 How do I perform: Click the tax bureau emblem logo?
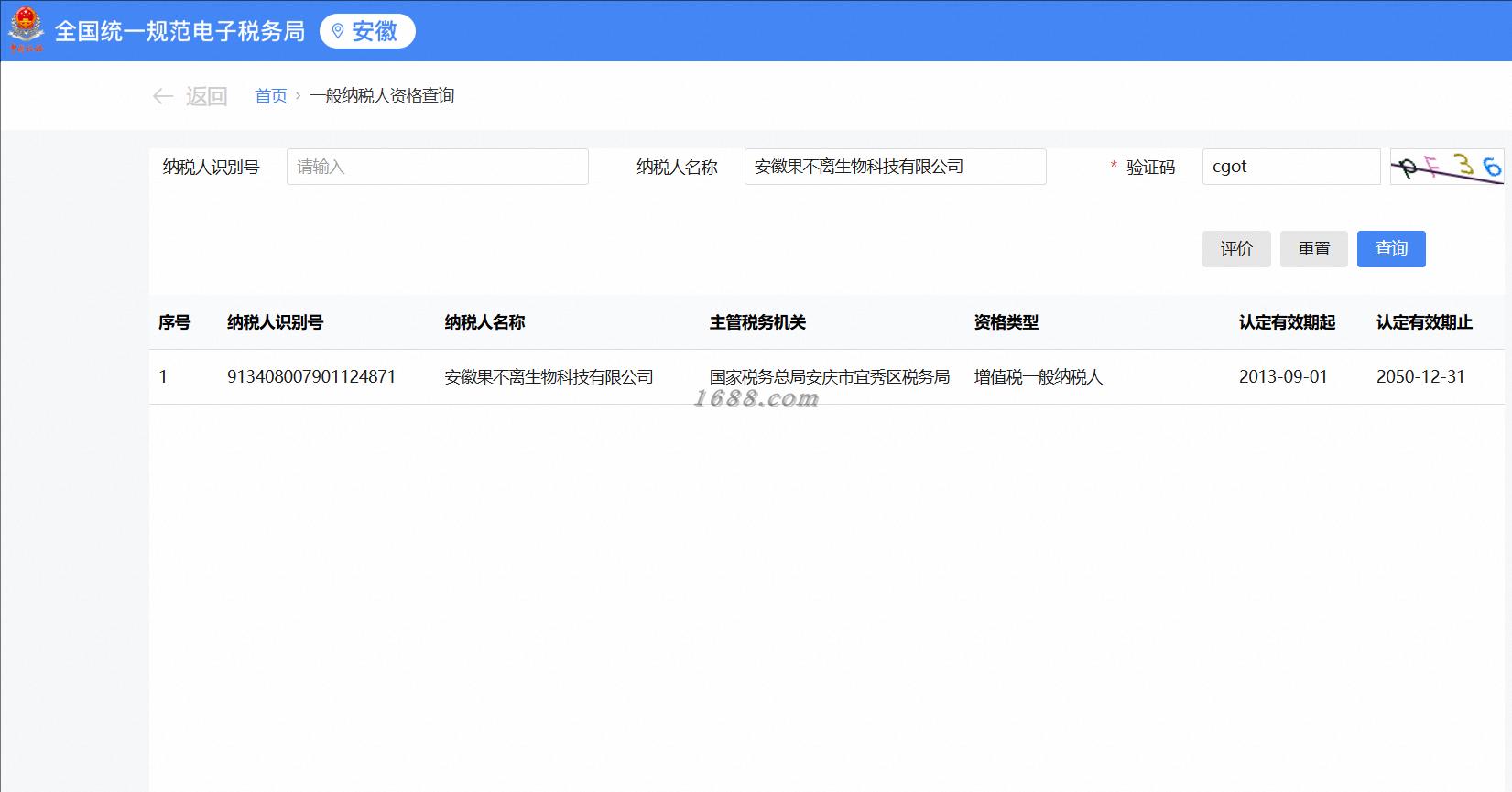click(x=26, y=29)
